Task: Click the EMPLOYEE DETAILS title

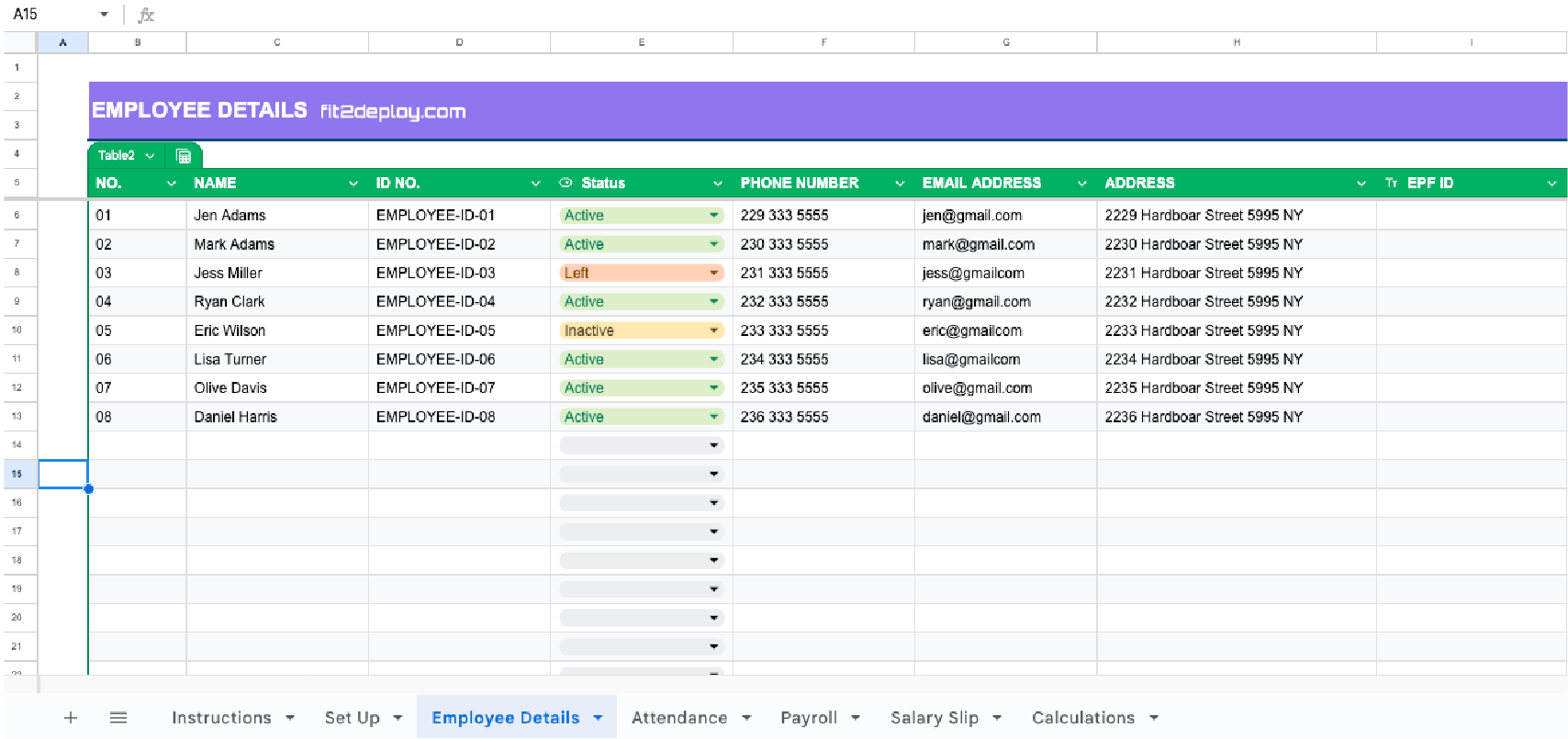Action: pos(199,110)
